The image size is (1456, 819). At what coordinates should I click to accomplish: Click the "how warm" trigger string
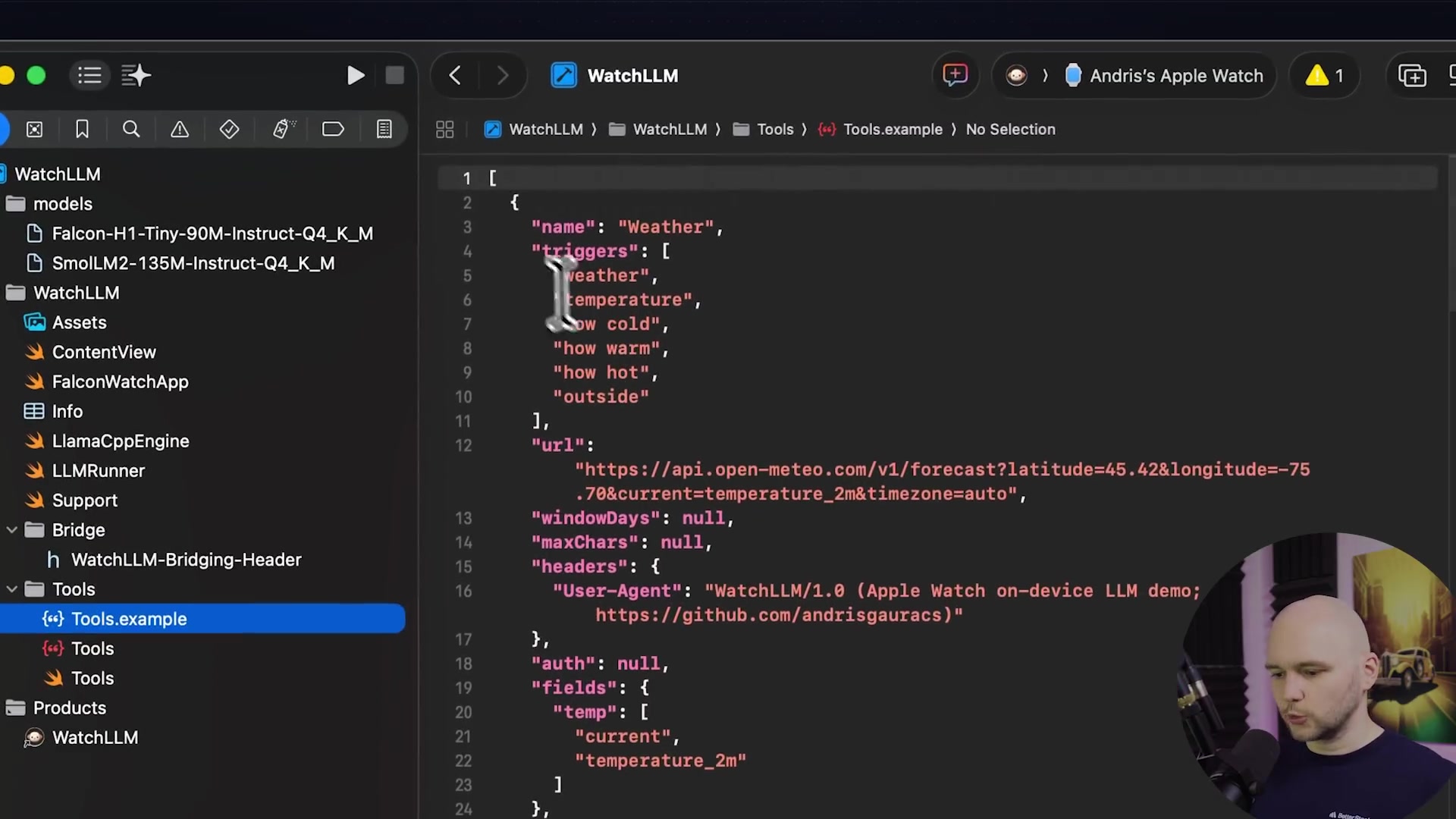click(606, 348)
